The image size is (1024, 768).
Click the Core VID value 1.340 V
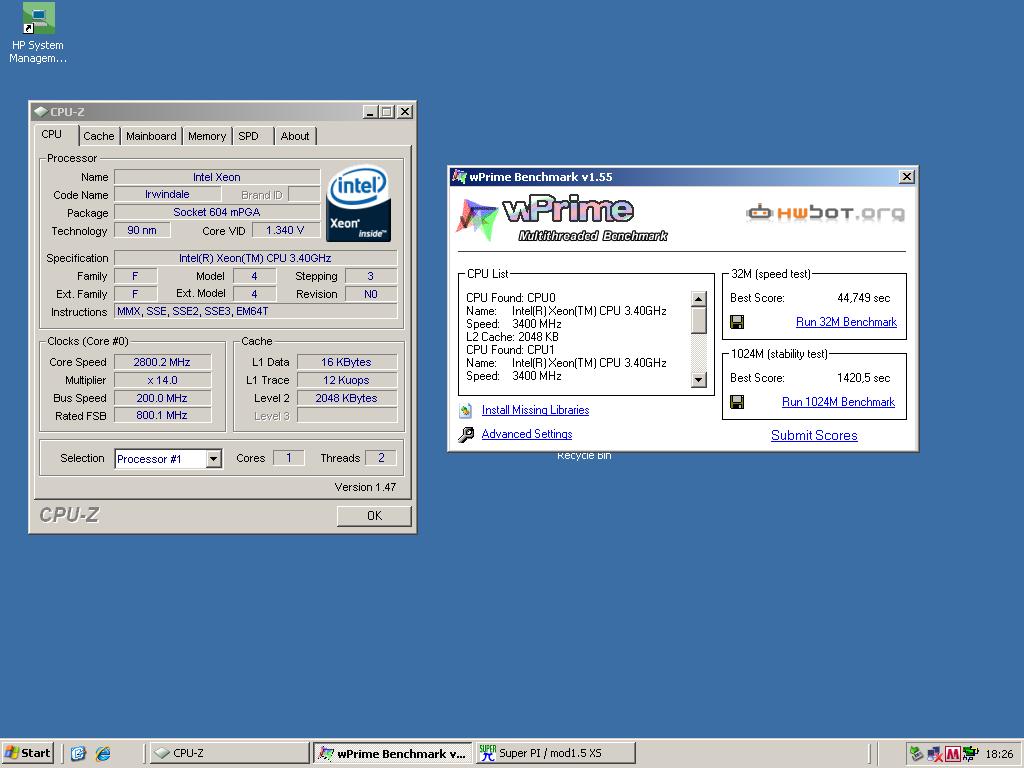click(x=285, y=230)
